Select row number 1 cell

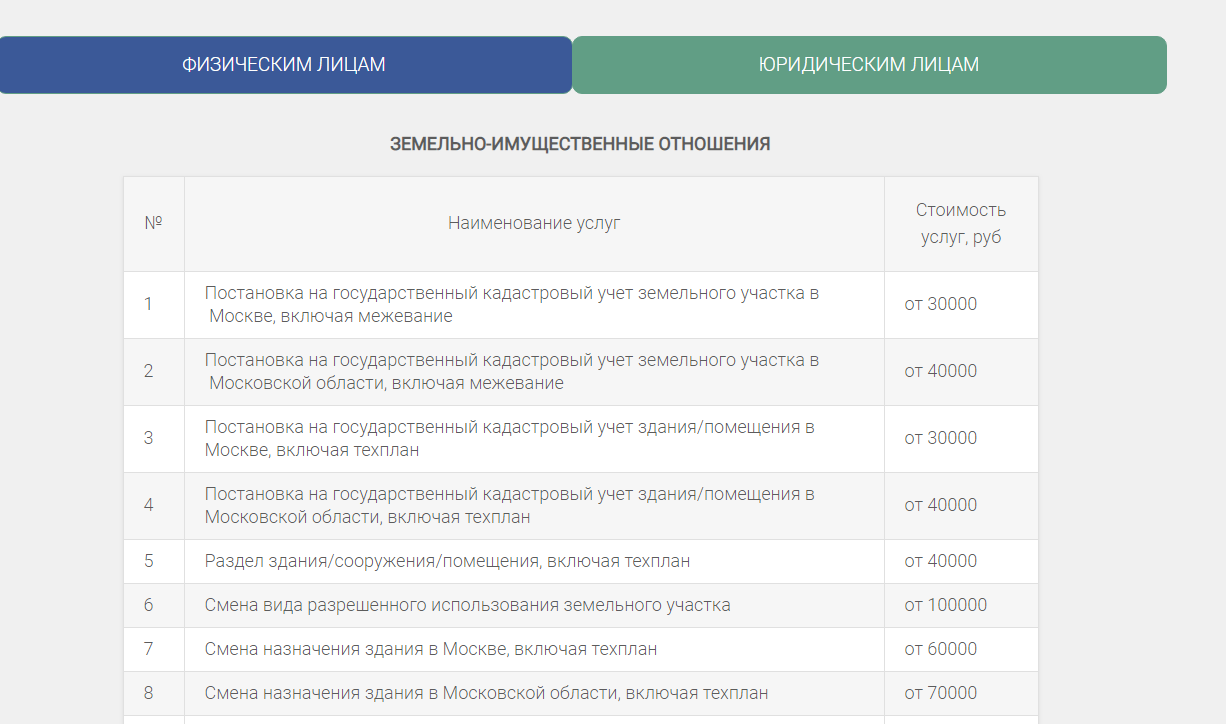(x=149, y=304)
